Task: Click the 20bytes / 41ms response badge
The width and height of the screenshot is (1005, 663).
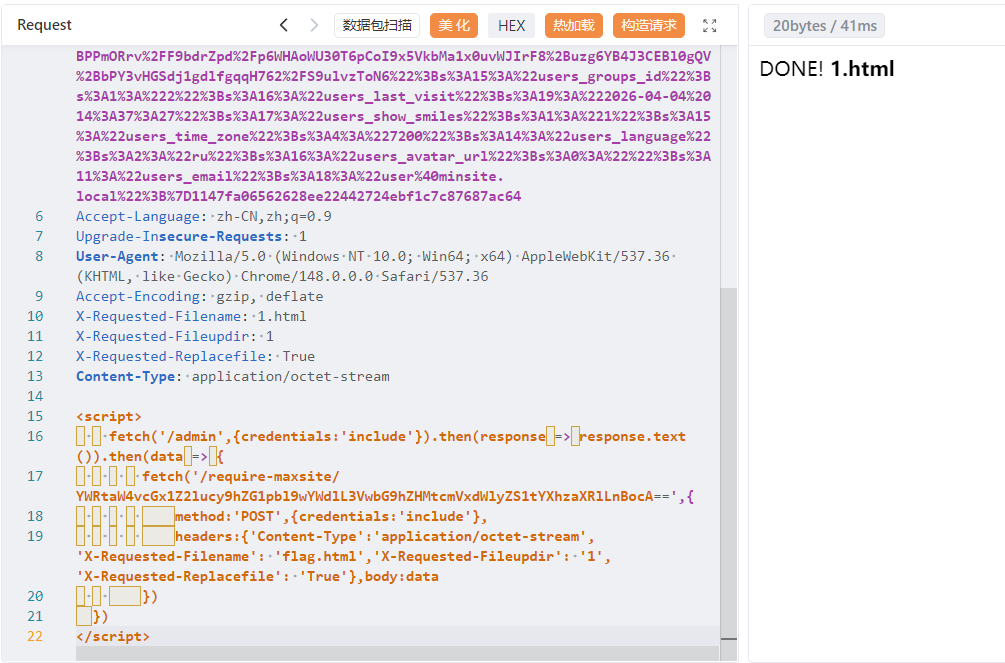Action: [824, 26]
